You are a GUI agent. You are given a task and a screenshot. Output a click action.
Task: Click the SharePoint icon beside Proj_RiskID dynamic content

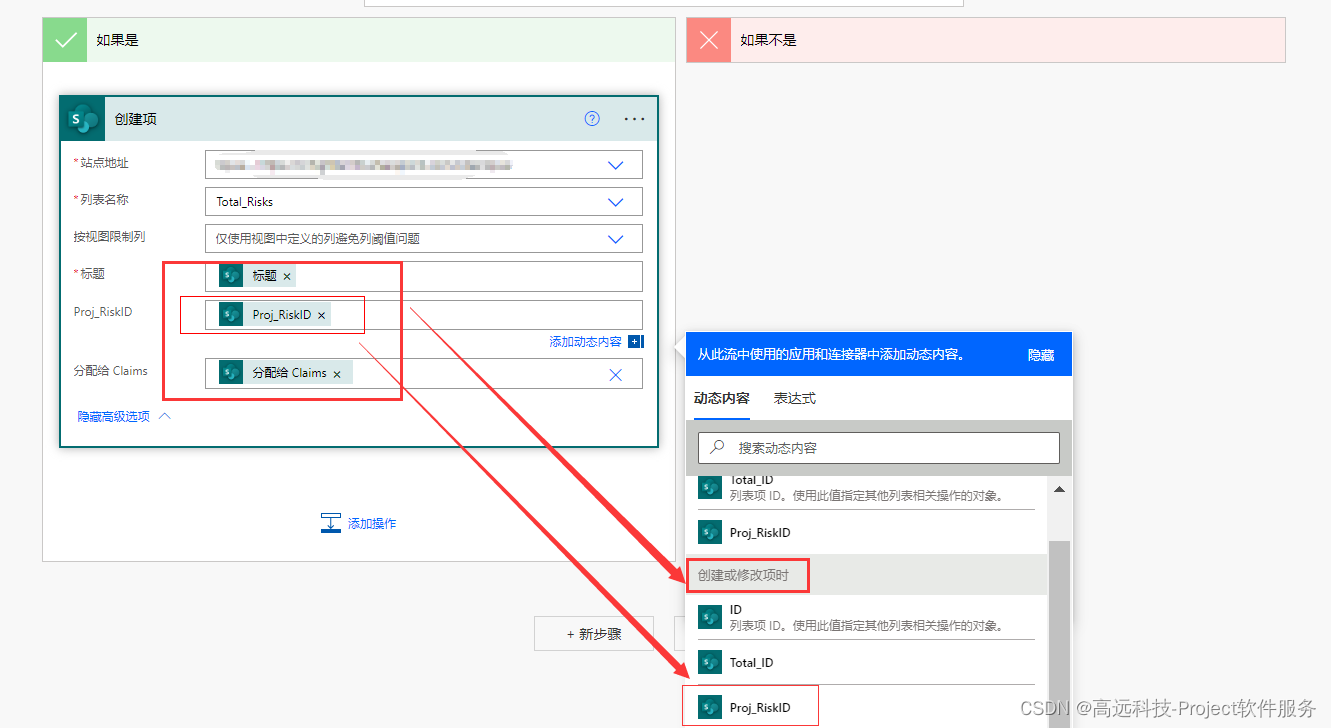pyautogui.click(x=710, y=705)
